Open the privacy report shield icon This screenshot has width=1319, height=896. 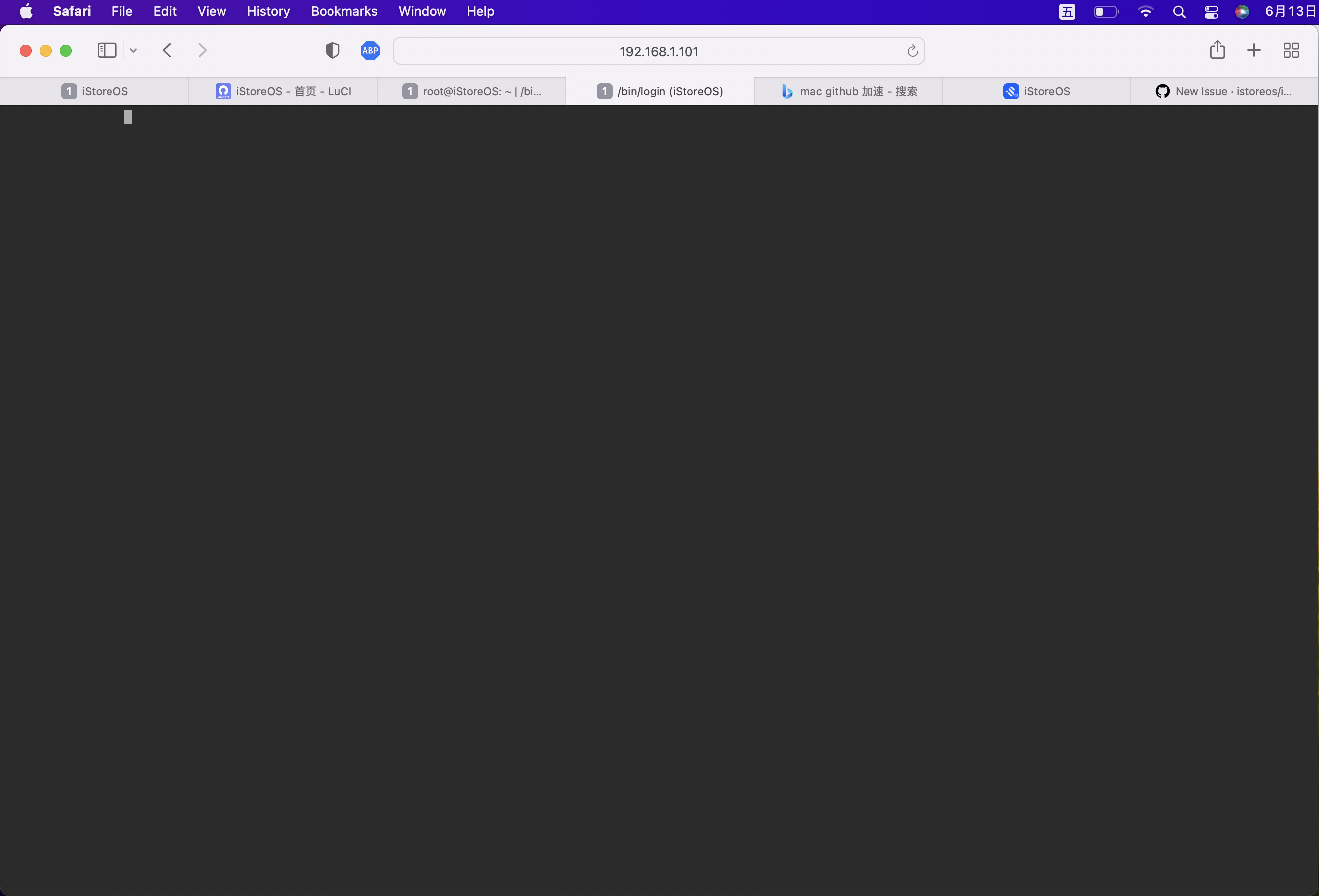pyautogui.click(x=332, y=50)
